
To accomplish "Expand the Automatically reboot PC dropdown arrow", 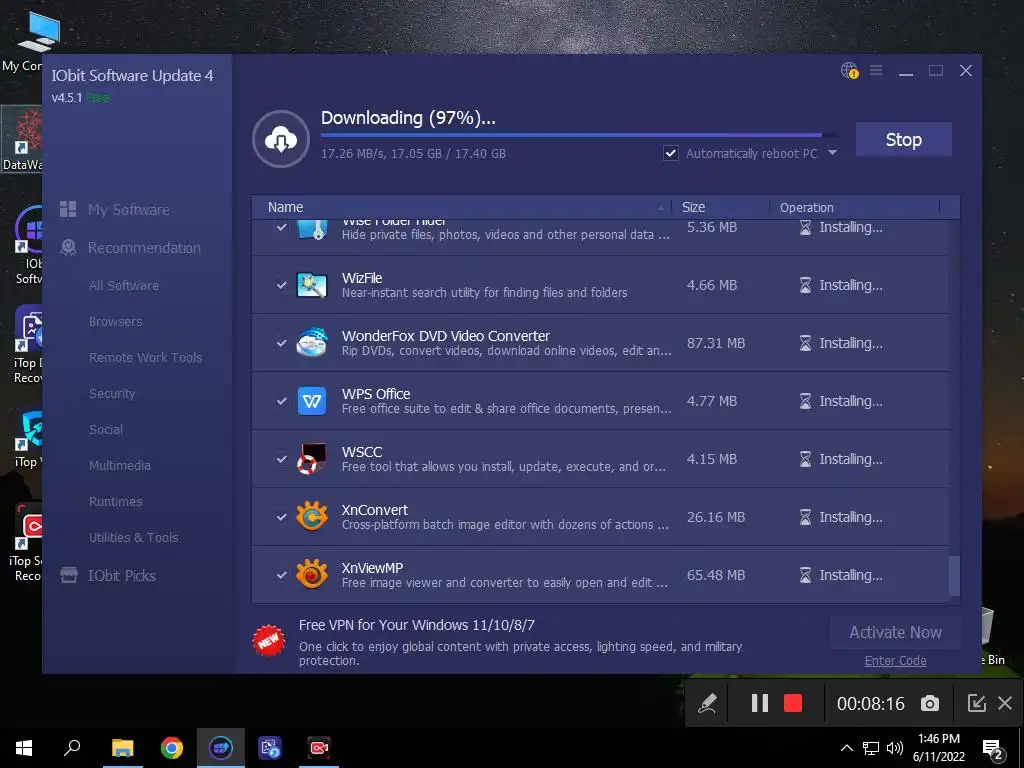I will coord(833,153).
